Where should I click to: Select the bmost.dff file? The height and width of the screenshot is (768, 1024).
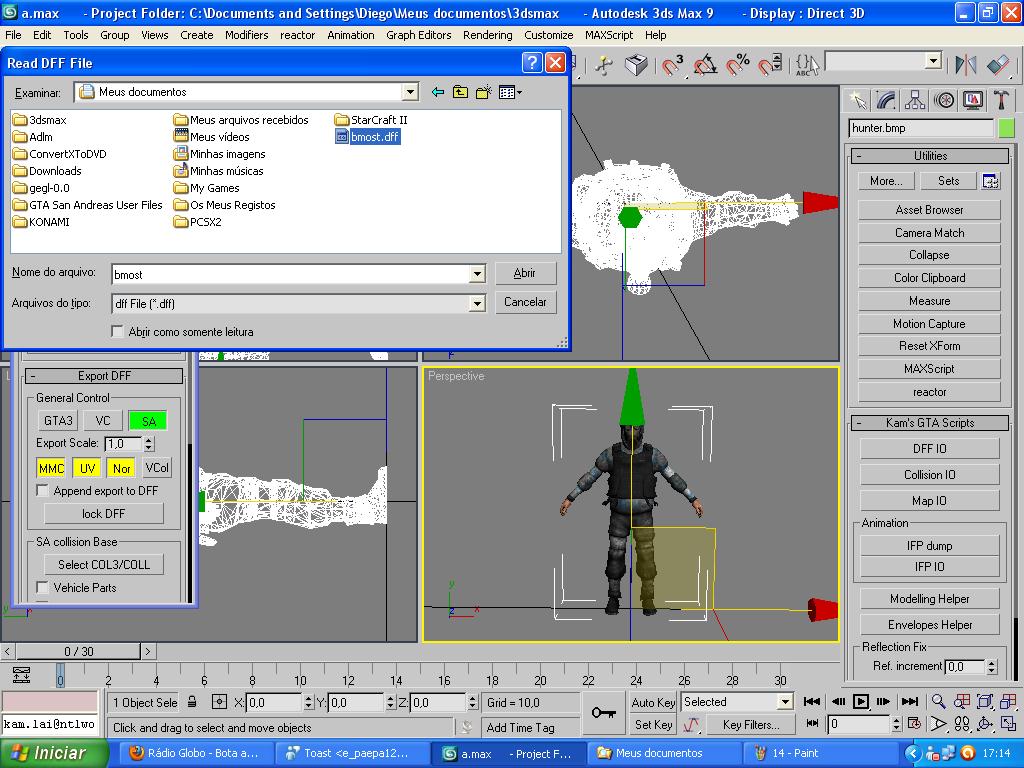(x=368, y=136)
